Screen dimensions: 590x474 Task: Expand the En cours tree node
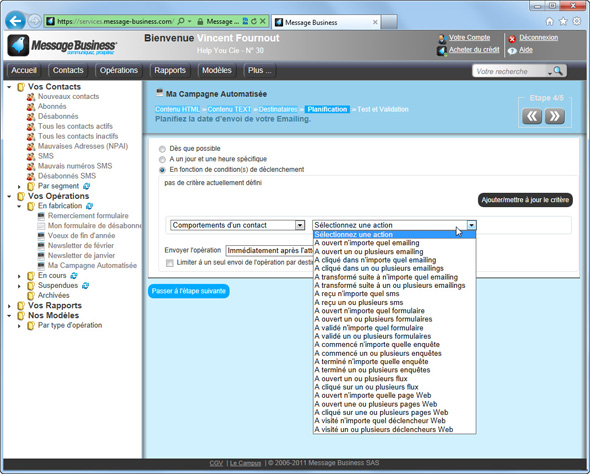19,276
